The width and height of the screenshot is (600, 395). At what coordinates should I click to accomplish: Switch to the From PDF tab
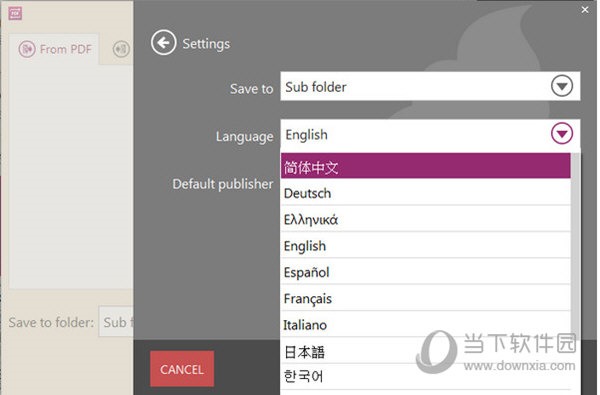pos(54,49)
